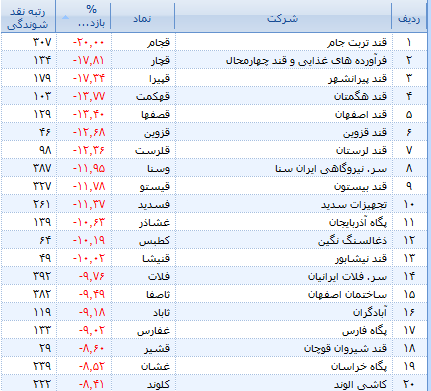Toggle the sort arrow in % بازد... header
431x391 pixels.
(65, 17)
